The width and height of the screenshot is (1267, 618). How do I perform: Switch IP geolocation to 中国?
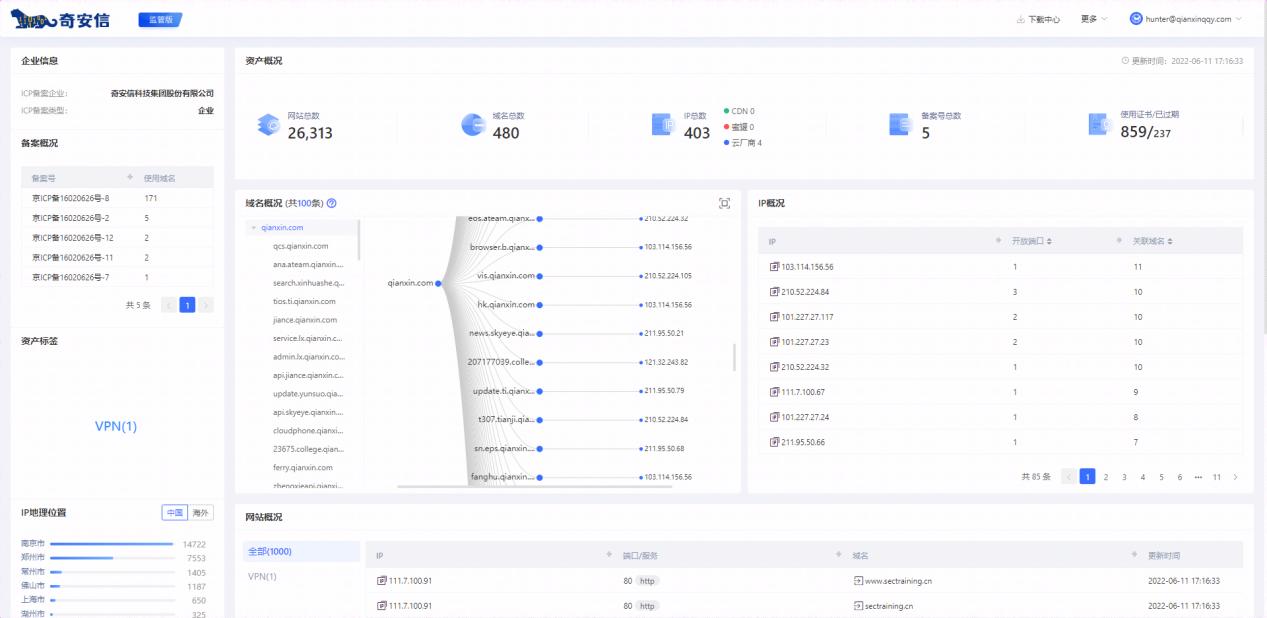tap(174, 513)
